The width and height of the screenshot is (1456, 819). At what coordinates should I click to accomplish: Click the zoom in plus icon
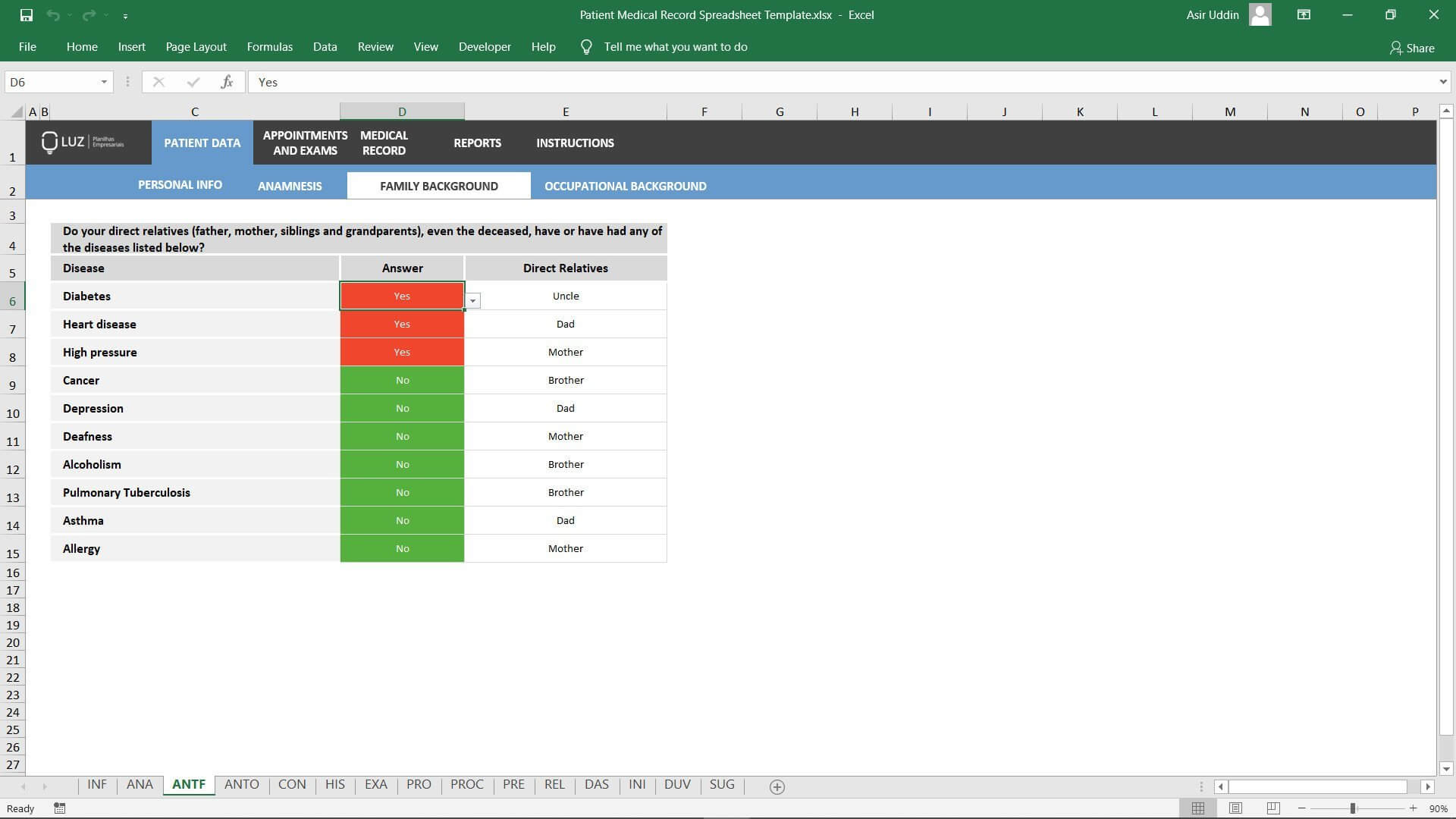click(1414, 808)
